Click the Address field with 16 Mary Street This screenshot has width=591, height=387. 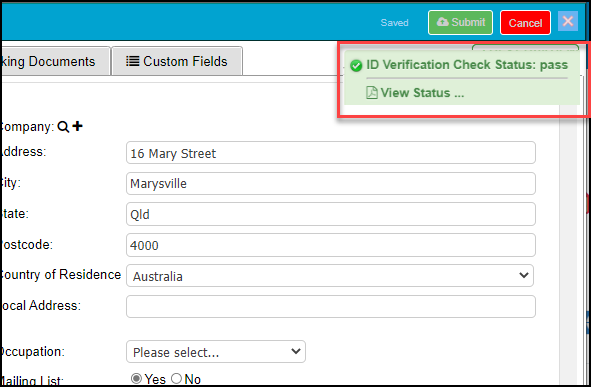coord(331,153)
